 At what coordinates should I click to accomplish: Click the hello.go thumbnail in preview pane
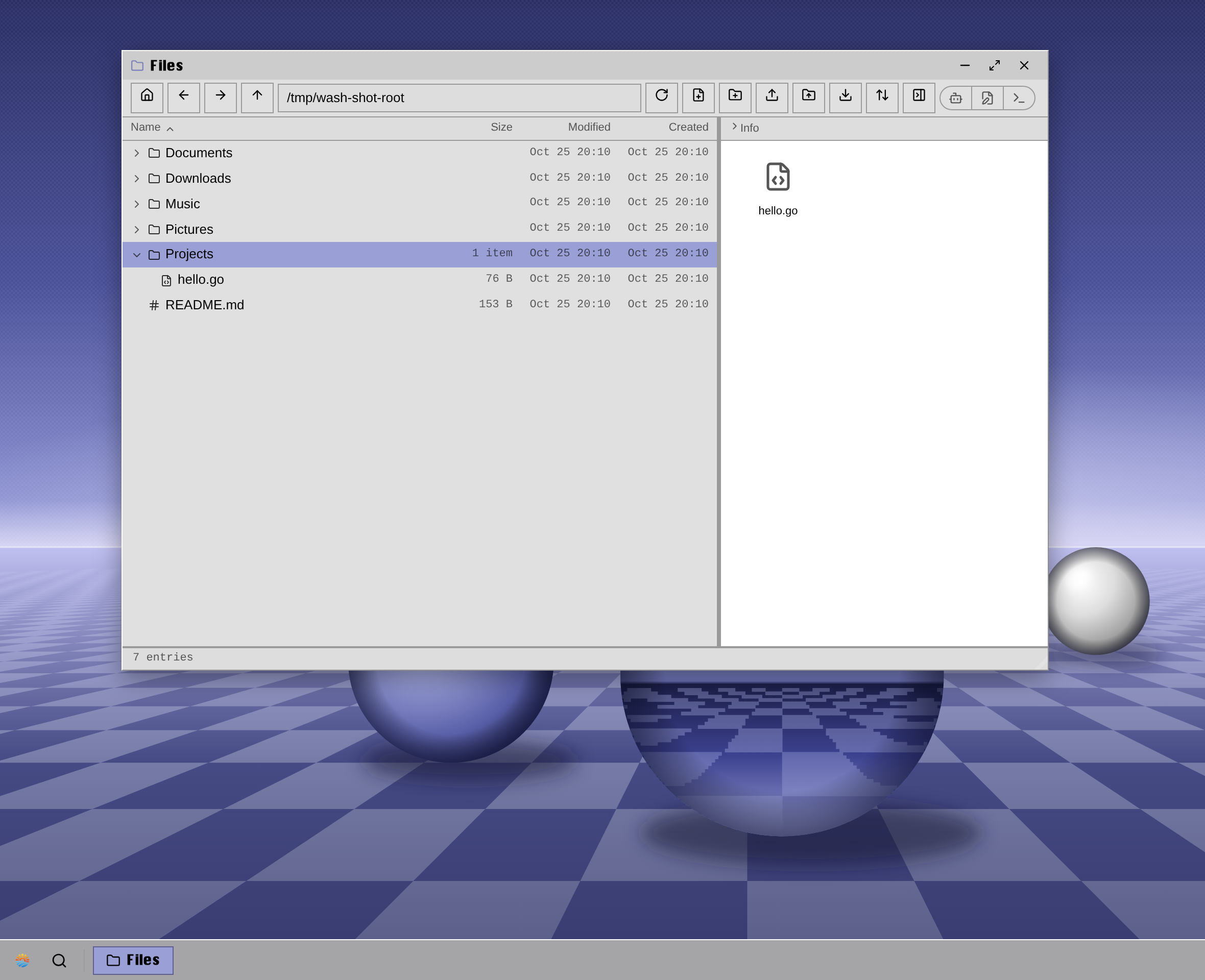click(x=778, y=189)
